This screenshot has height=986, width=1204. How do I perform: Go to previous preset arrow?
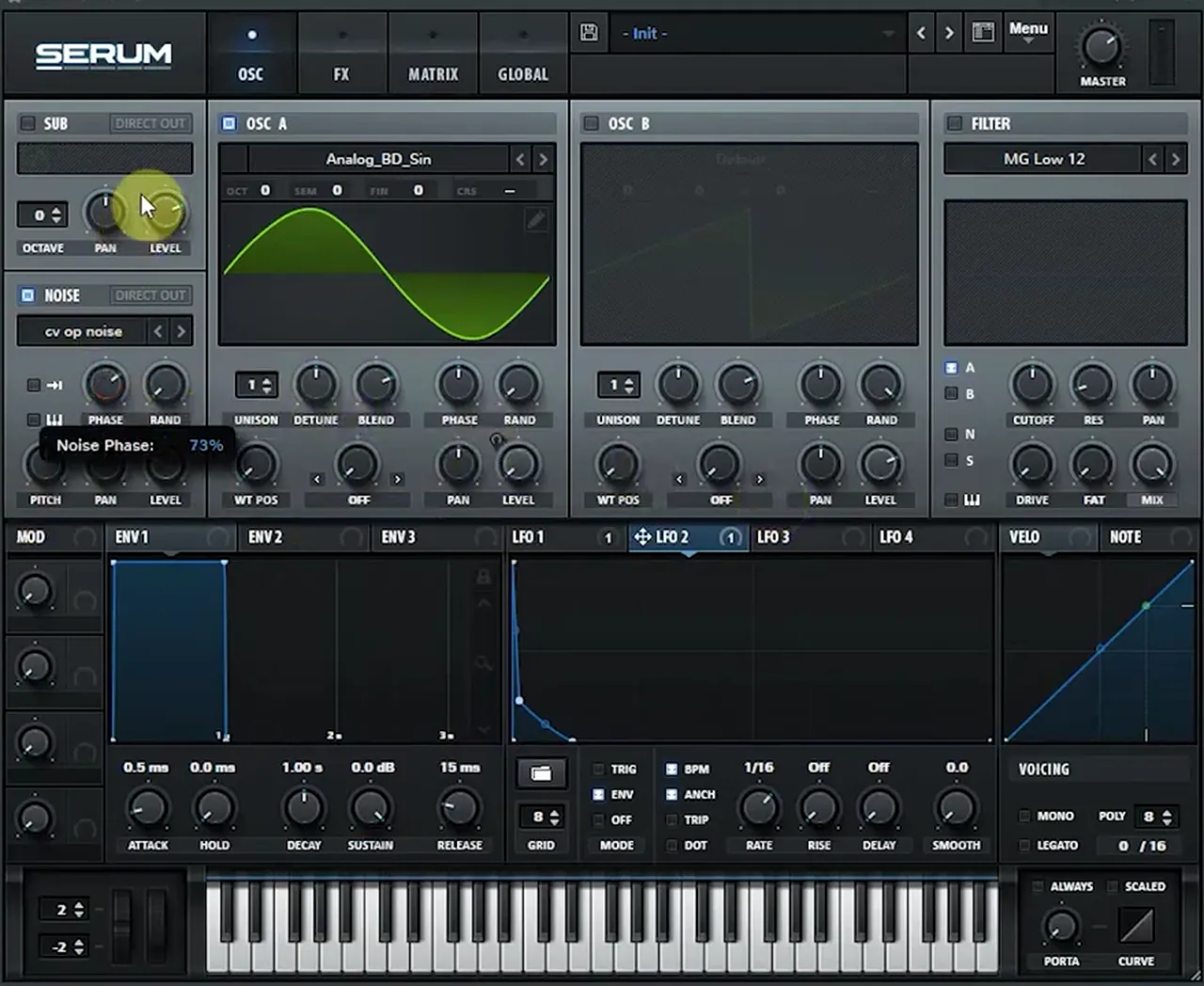point(921,33)
